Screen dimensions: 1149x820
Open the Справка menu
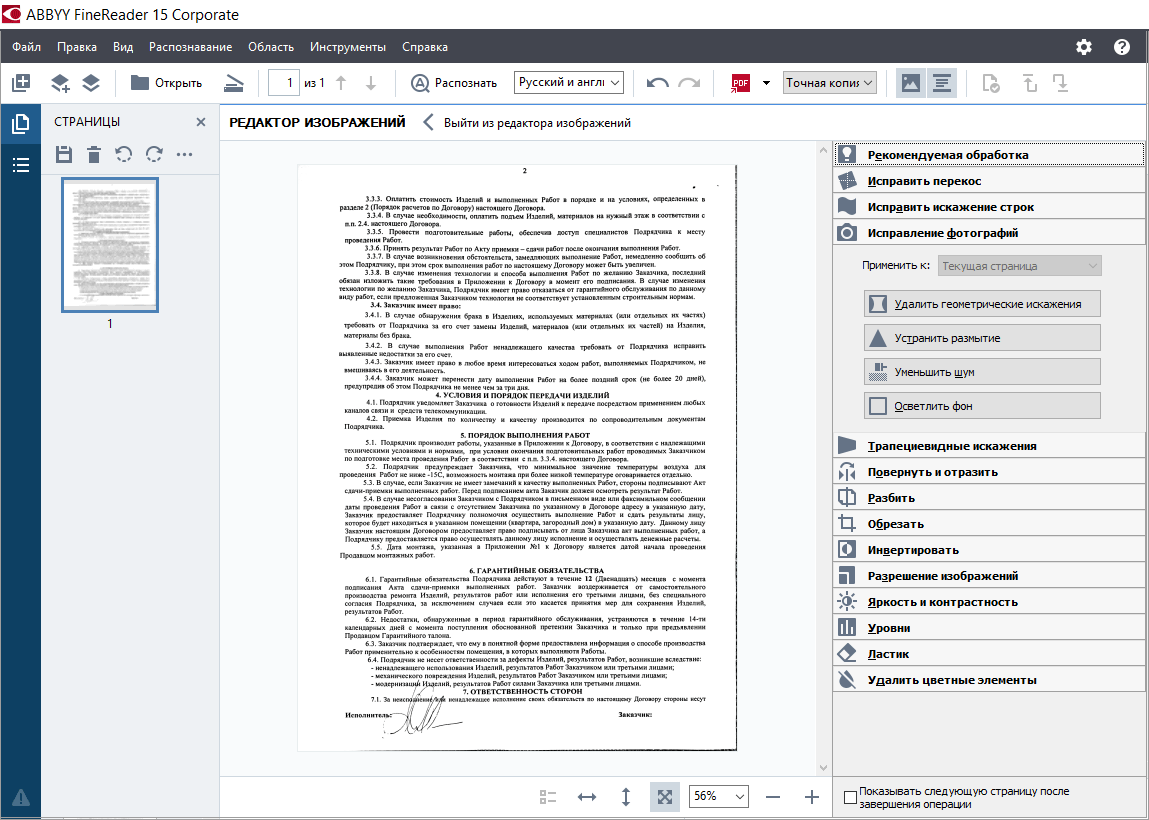coord(425,47)
